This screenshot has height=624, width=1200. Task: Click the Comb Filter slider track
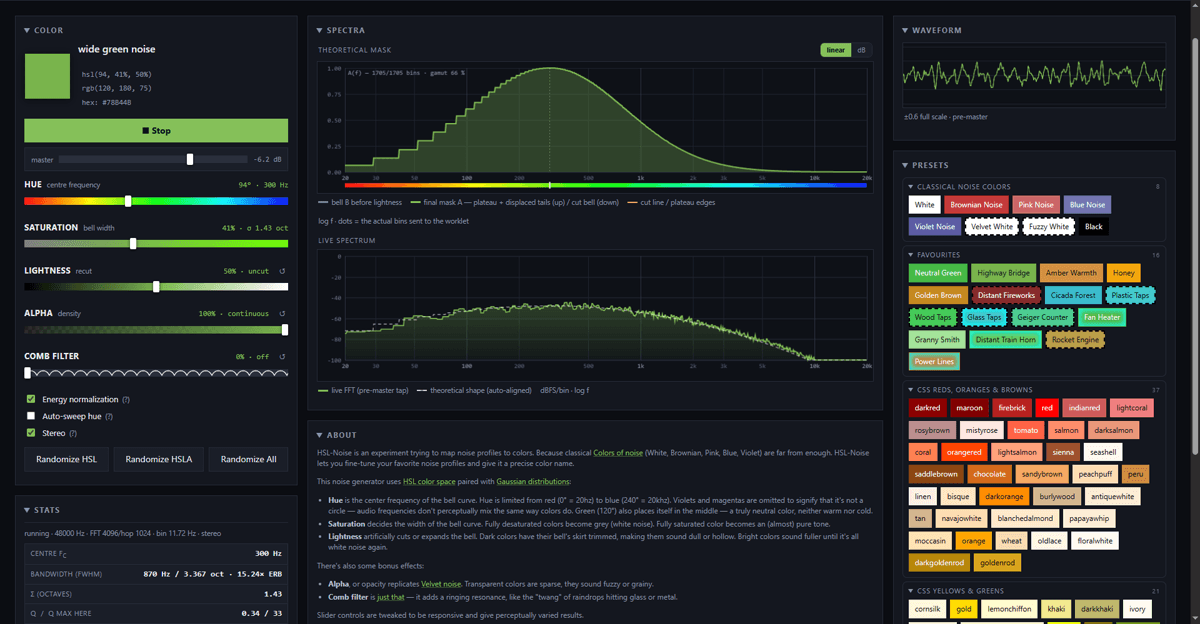coord(156,372)
